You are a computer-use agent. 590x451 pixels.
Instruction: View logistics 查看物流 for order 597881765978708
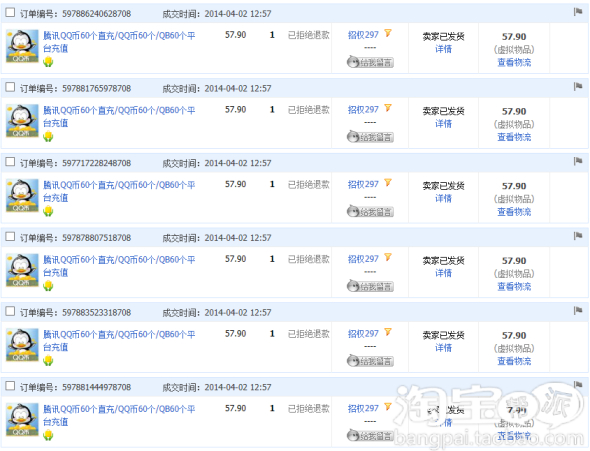514,137
